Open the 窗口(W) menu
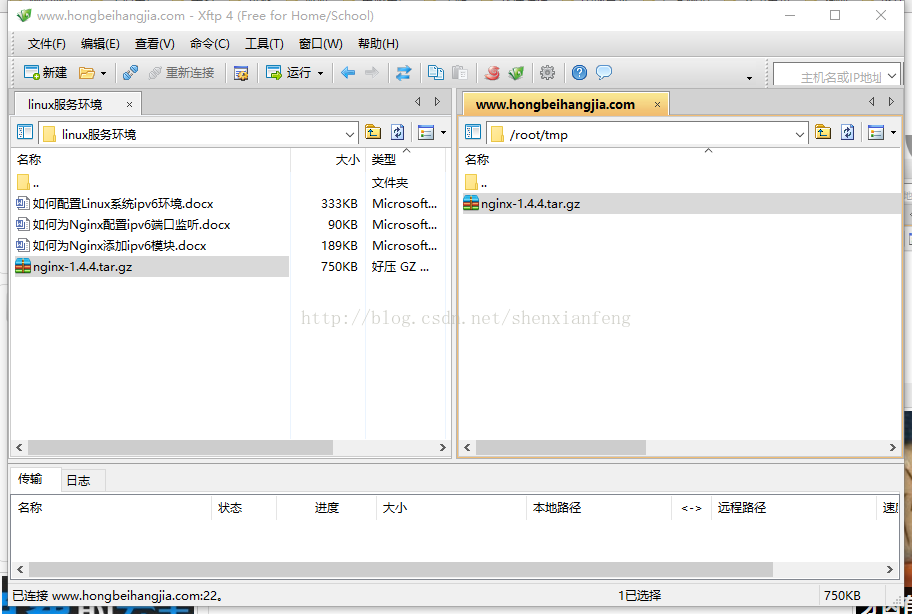Image resolution: width=912 pixels, height=614 pixels. coord(320,44)
